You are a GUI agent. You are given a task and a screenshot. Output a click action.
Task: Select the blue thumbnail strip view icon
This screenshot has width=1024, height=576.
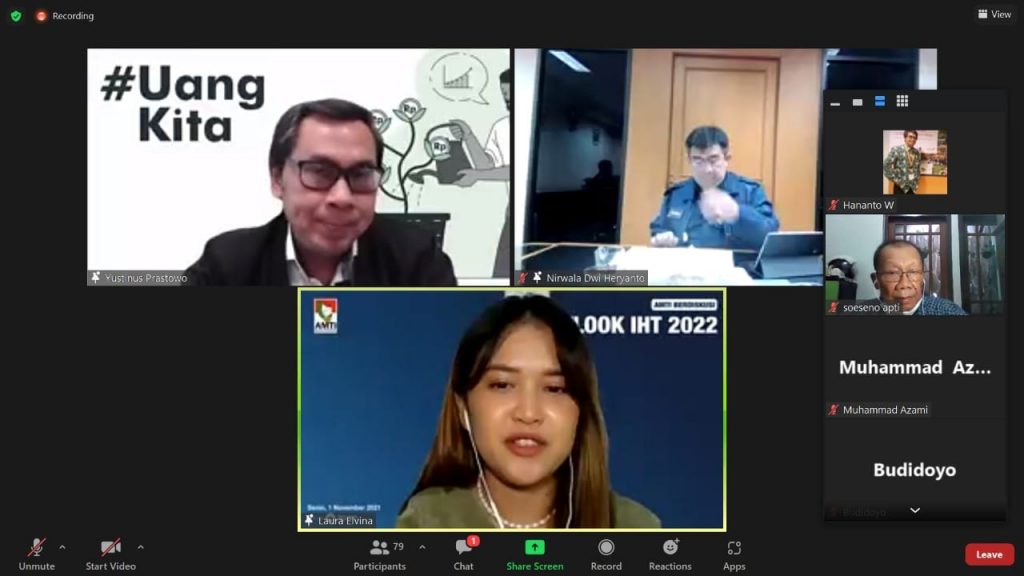880,101
